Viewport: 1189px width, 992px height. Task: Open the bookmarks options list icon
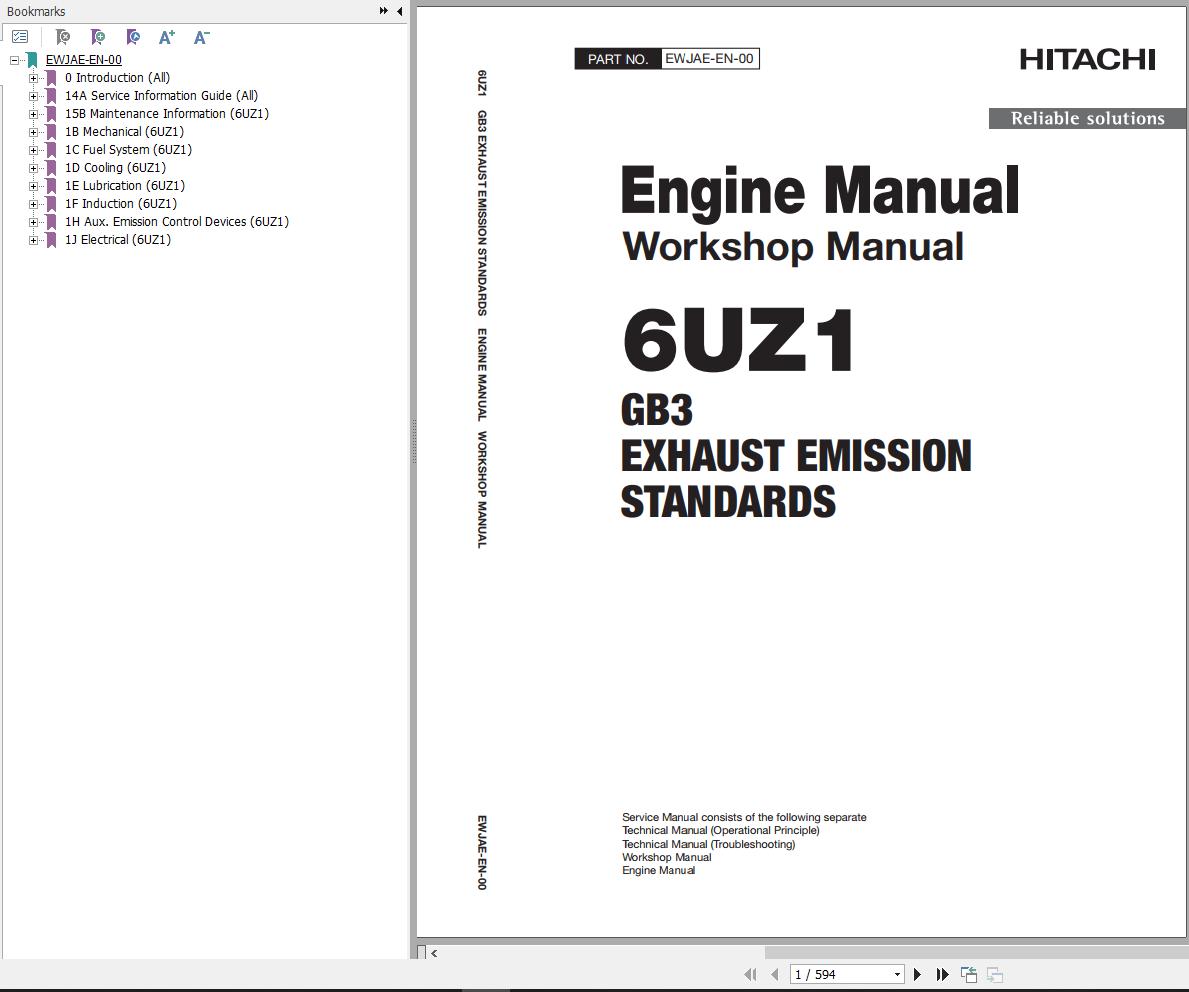(20, 36)
